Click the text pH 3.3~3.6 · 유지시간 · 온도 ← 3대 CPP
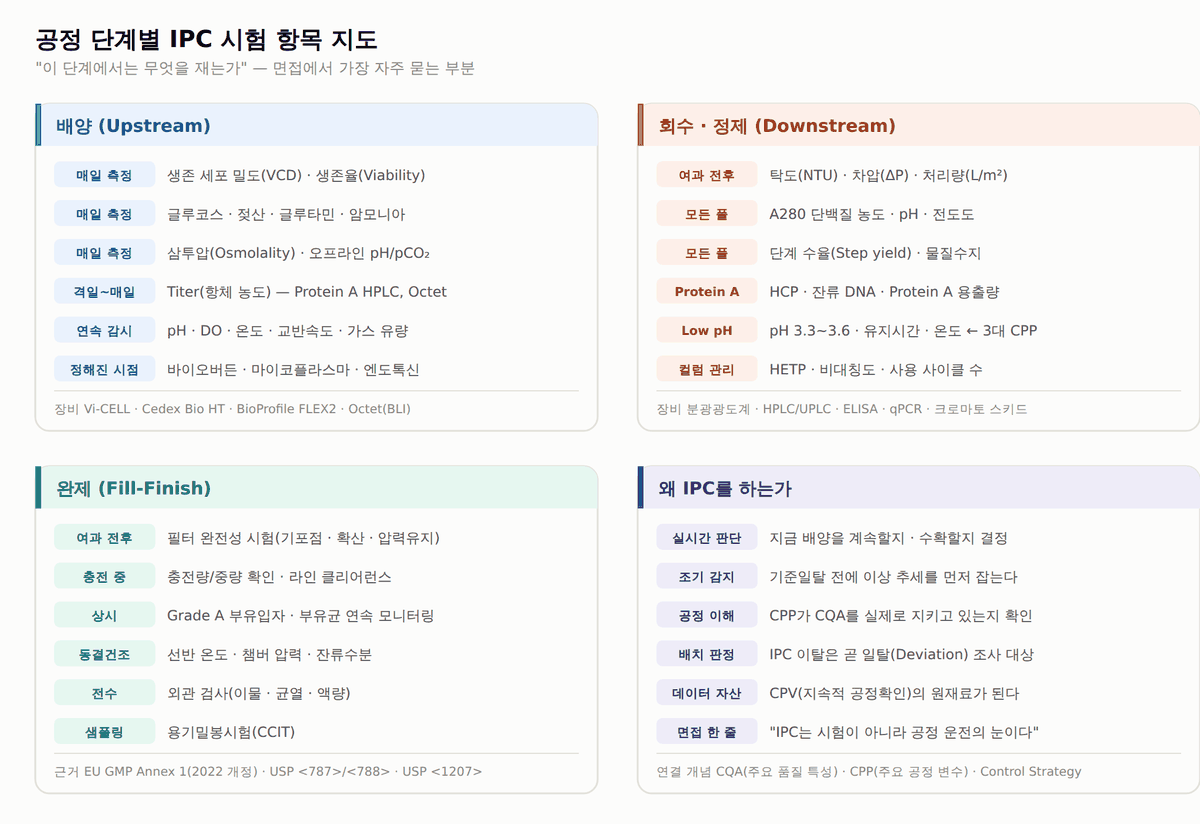The width and height of the screenshot is (1200, 824). (903, 331)
